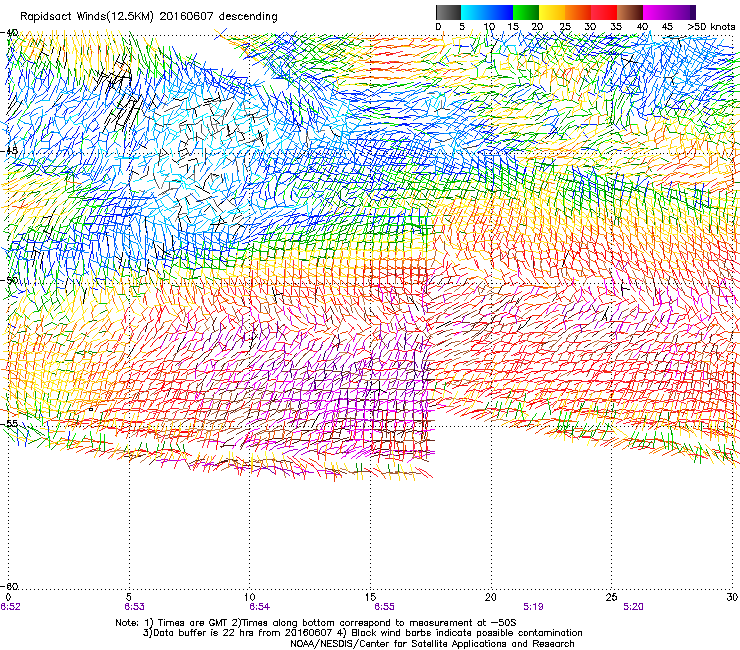740x650 pixels.
Task: Click the longitude axis label '10' below the plot
Action: coord(250,597)
